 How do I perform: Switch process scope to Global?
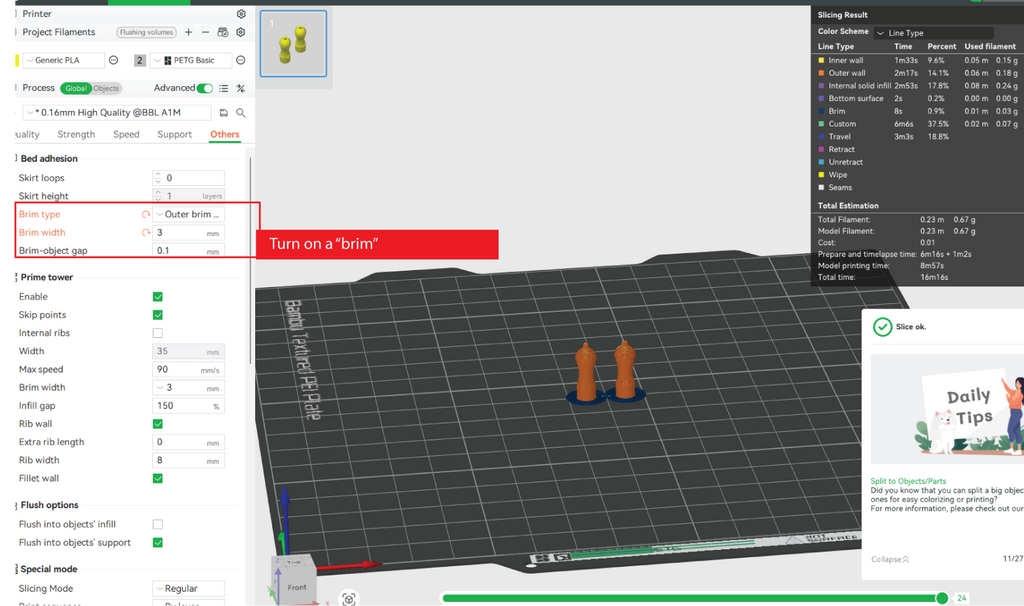pyautogui.click(x=76, y=88)
